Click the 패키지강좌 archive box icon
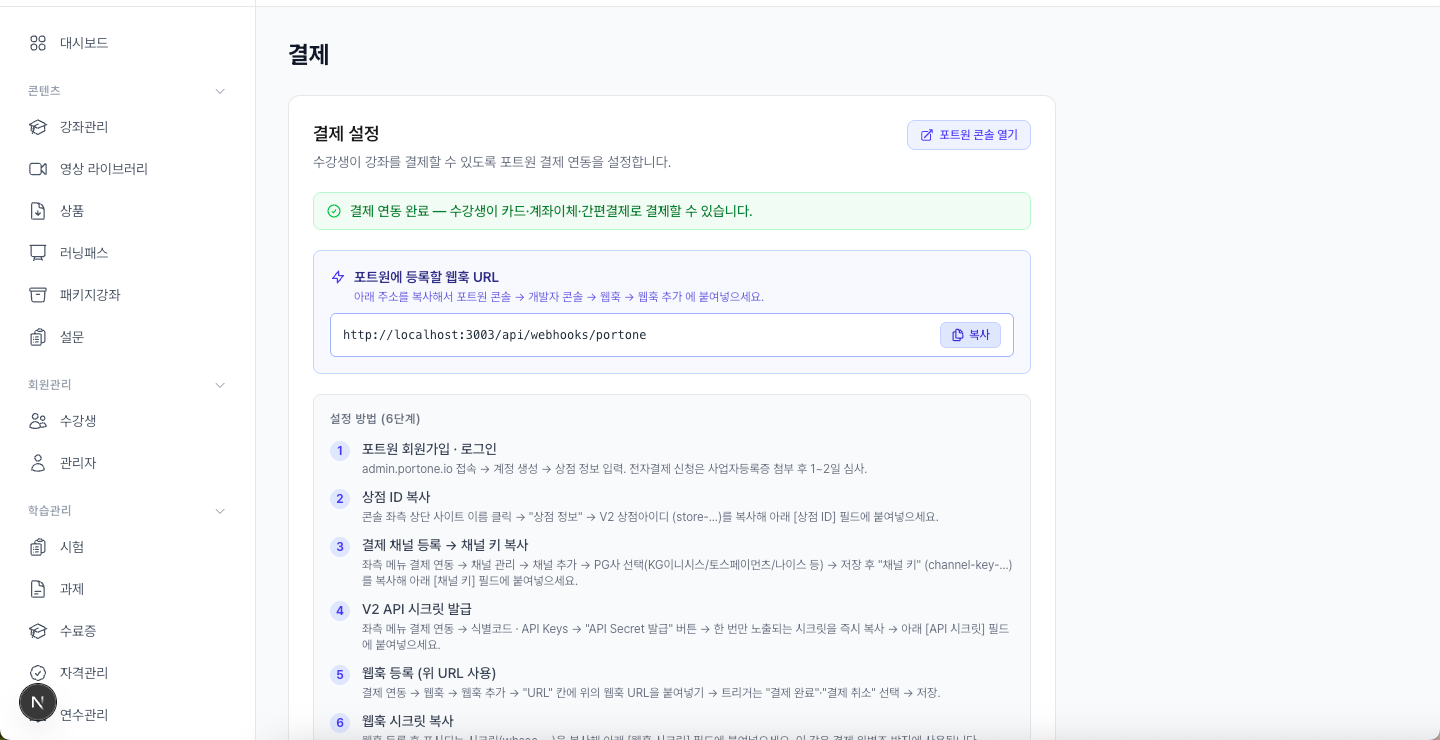 (38, 295)
